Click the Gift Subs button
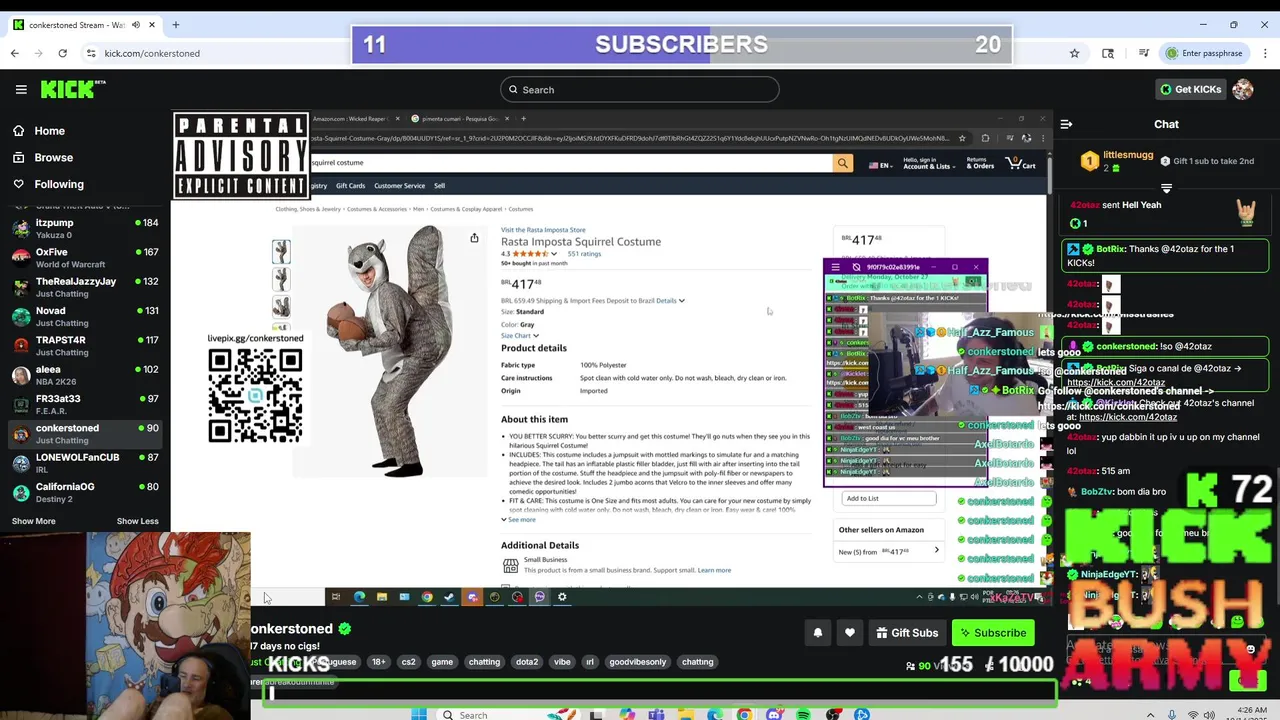Image resolution: width=1280 pixels, height=720 pixels. coord(907,633)
